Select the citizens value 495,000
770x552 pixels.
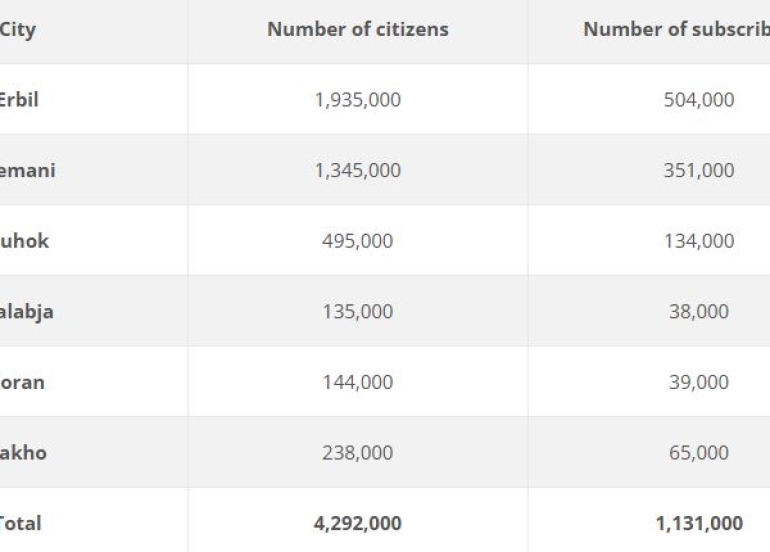click(x=357, y=241)
